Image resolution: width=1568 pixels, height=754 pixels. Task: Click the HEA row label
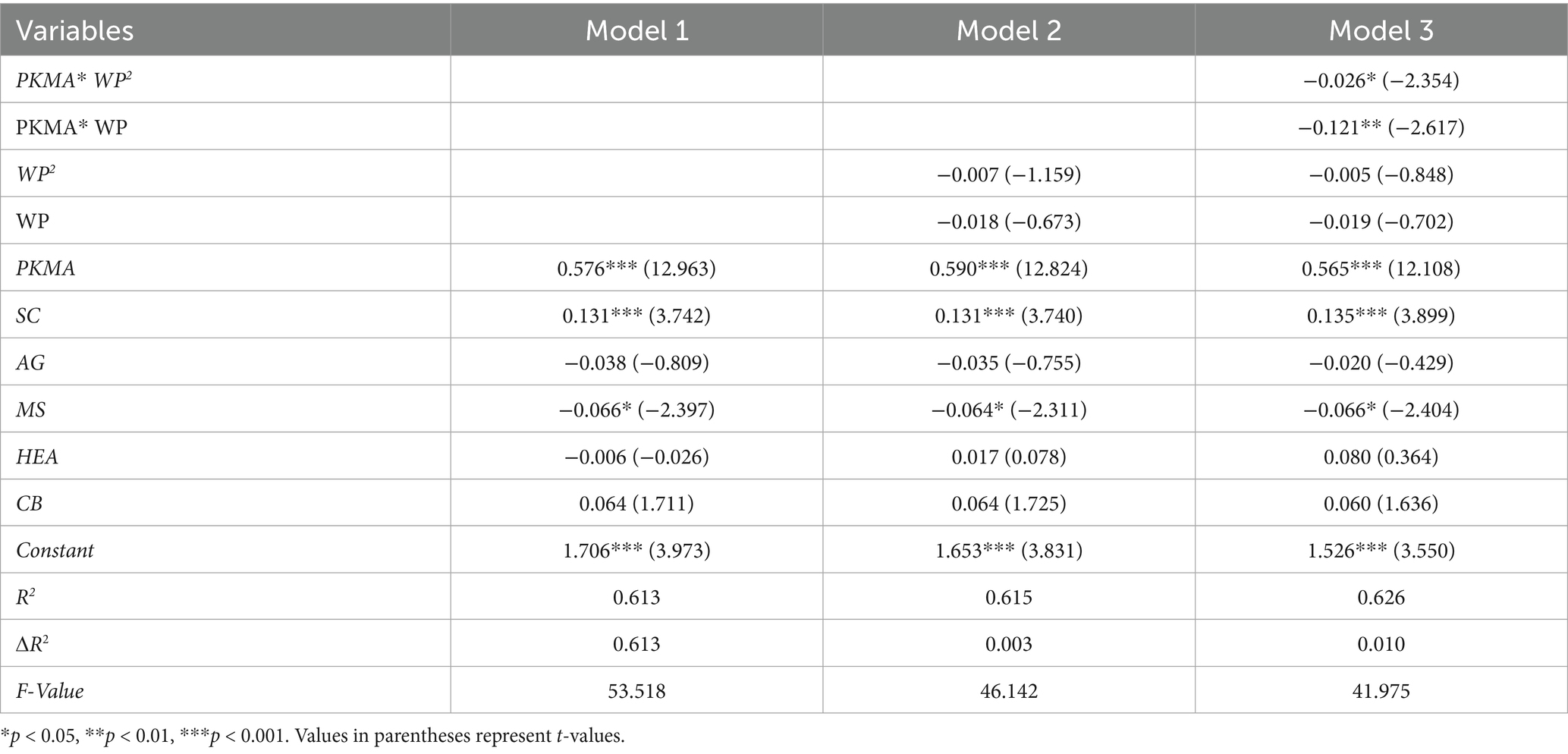pos(37,457)
